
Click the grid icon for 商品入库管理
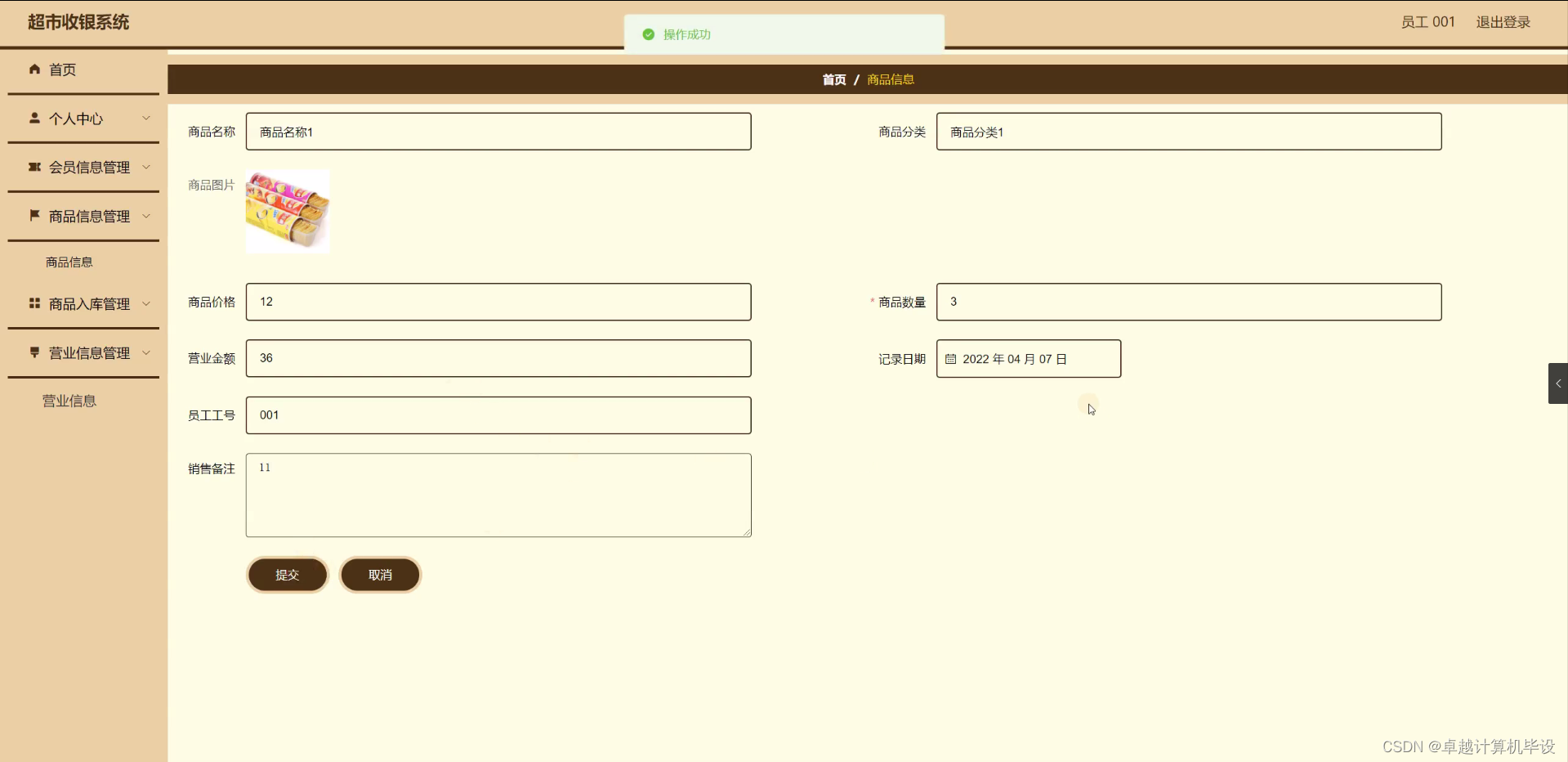34,303
